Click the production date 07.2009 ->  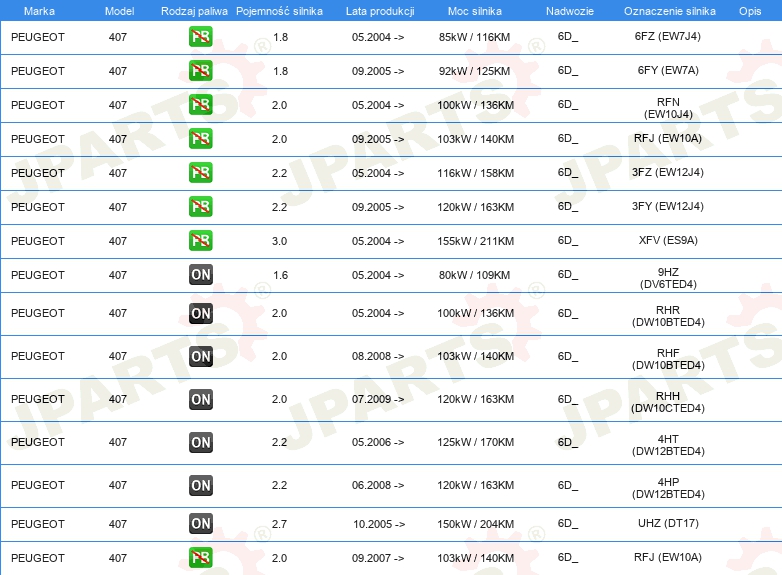[x=378, y=399]
